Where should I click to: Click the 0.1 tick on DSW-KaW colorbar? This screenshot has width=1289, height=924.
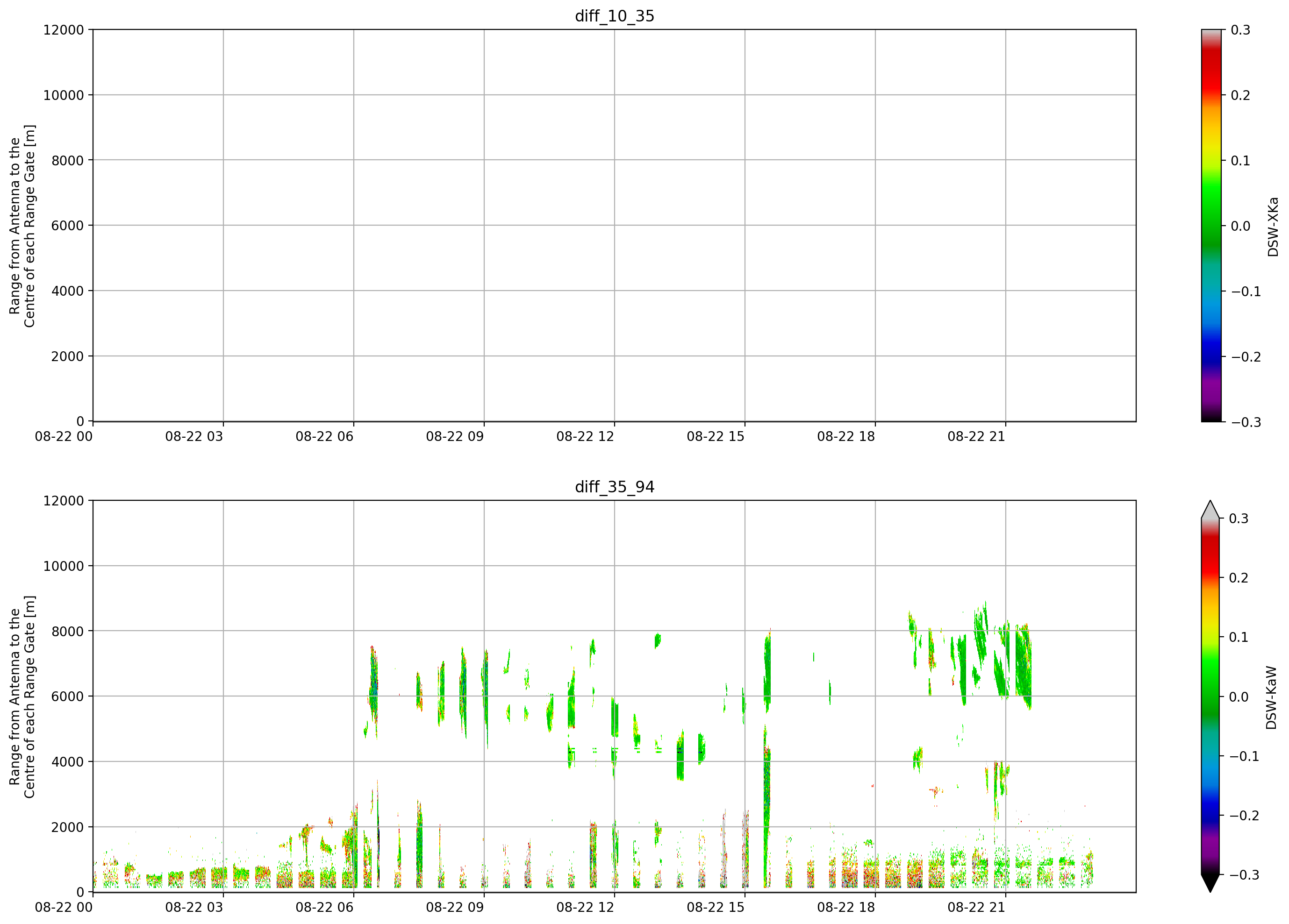pyautogui.click(x=1239, y=637)
